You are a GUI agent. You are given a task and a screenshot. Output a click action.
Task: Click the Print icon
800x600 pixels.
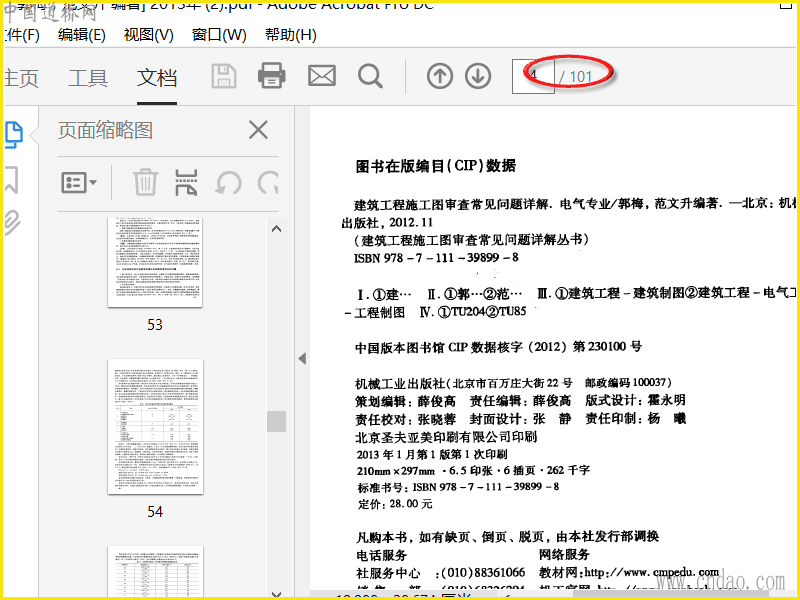(271, 76)
